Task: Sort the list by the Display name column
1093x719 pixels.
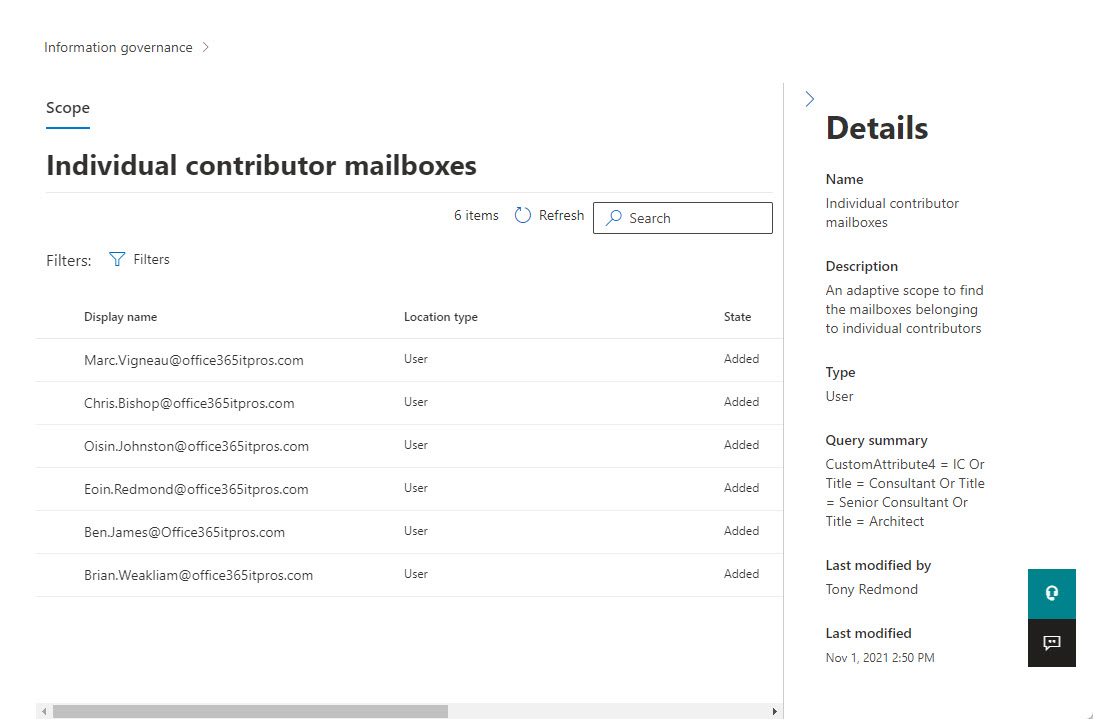Action: (120, 316)
